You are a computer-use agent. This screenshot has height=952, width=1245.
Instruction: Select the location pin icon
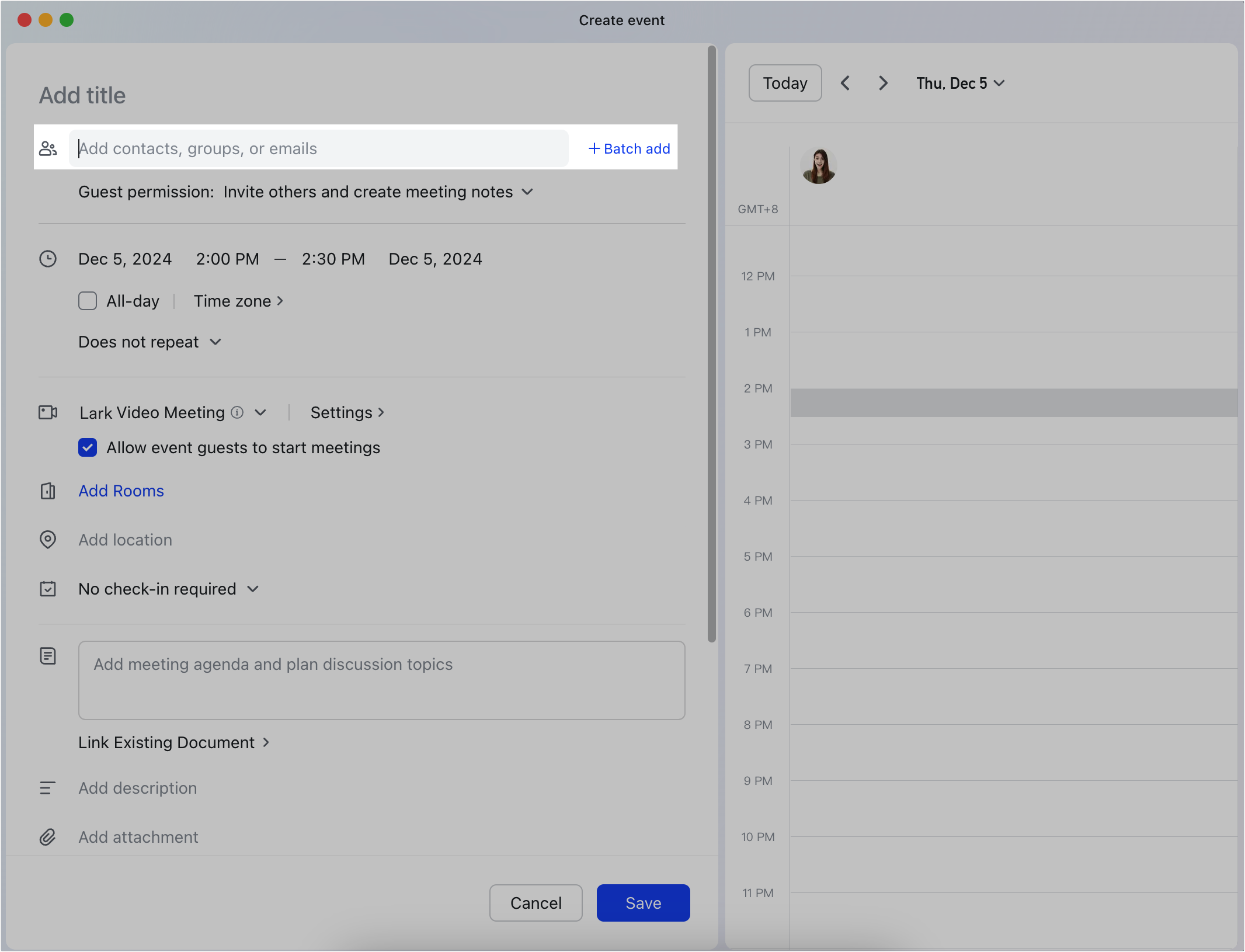click(48, 540)
